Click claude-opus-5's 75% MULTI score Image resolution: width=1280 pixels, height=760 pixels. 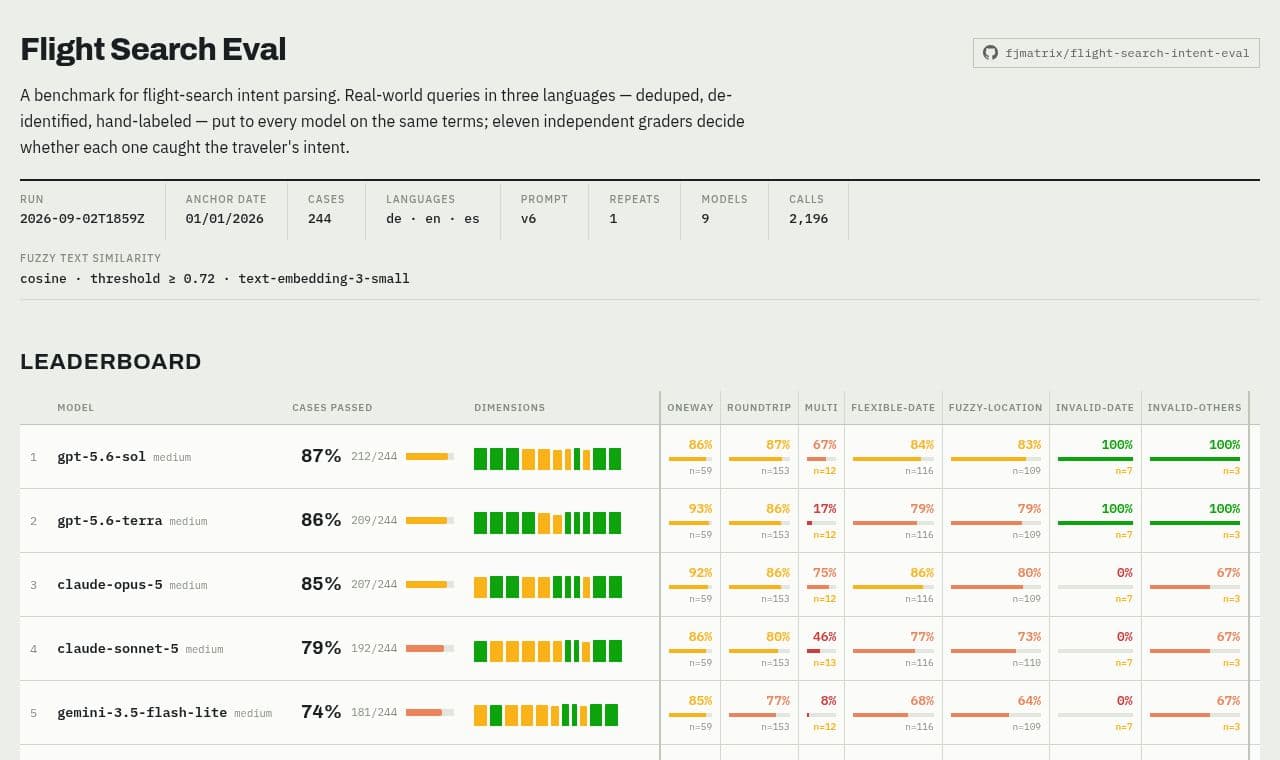pos(824,573)
